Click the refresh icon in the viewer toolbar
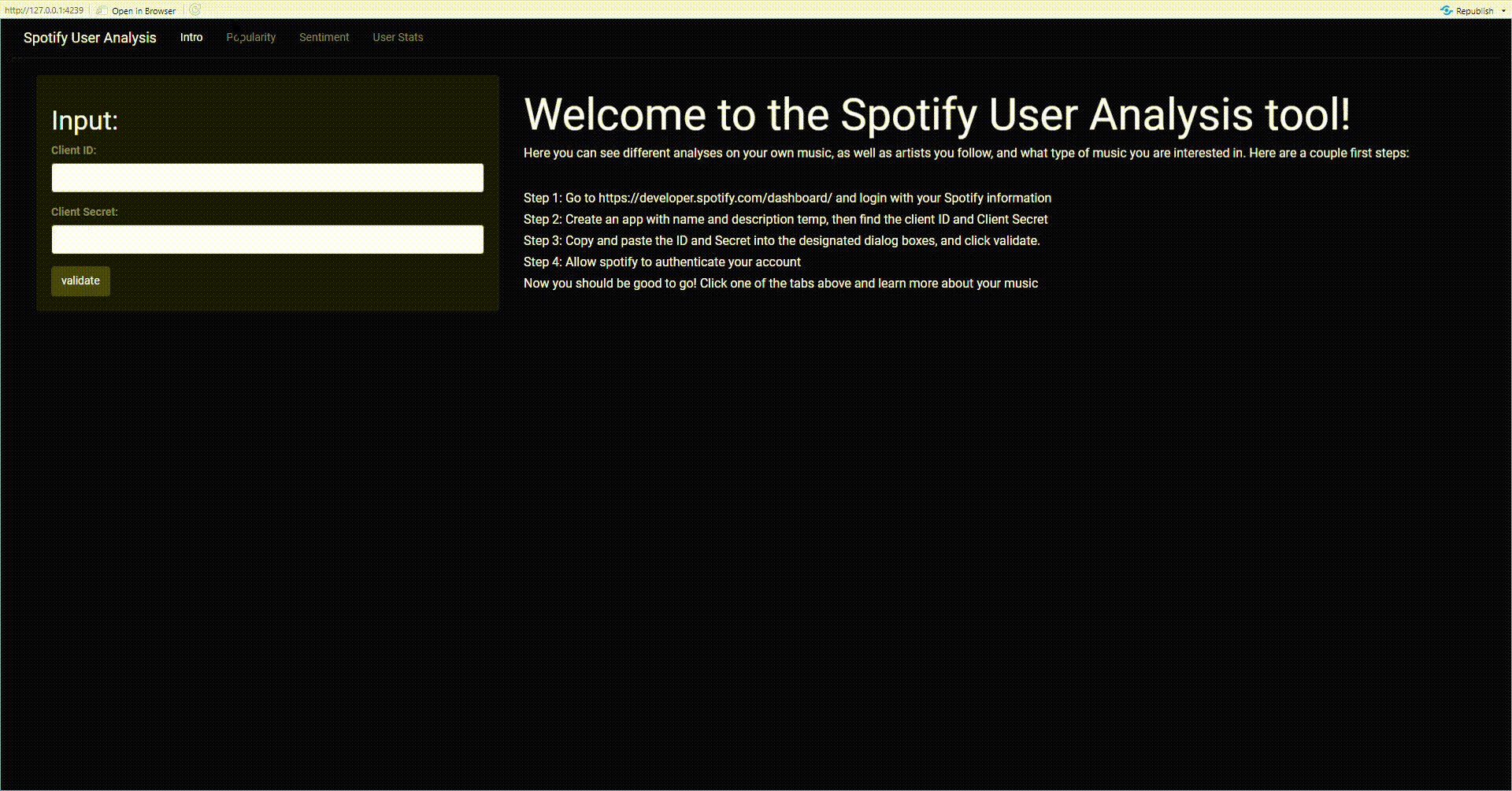Image resolution: width=1512 pixels, height=791 pixels. (195, 10)
